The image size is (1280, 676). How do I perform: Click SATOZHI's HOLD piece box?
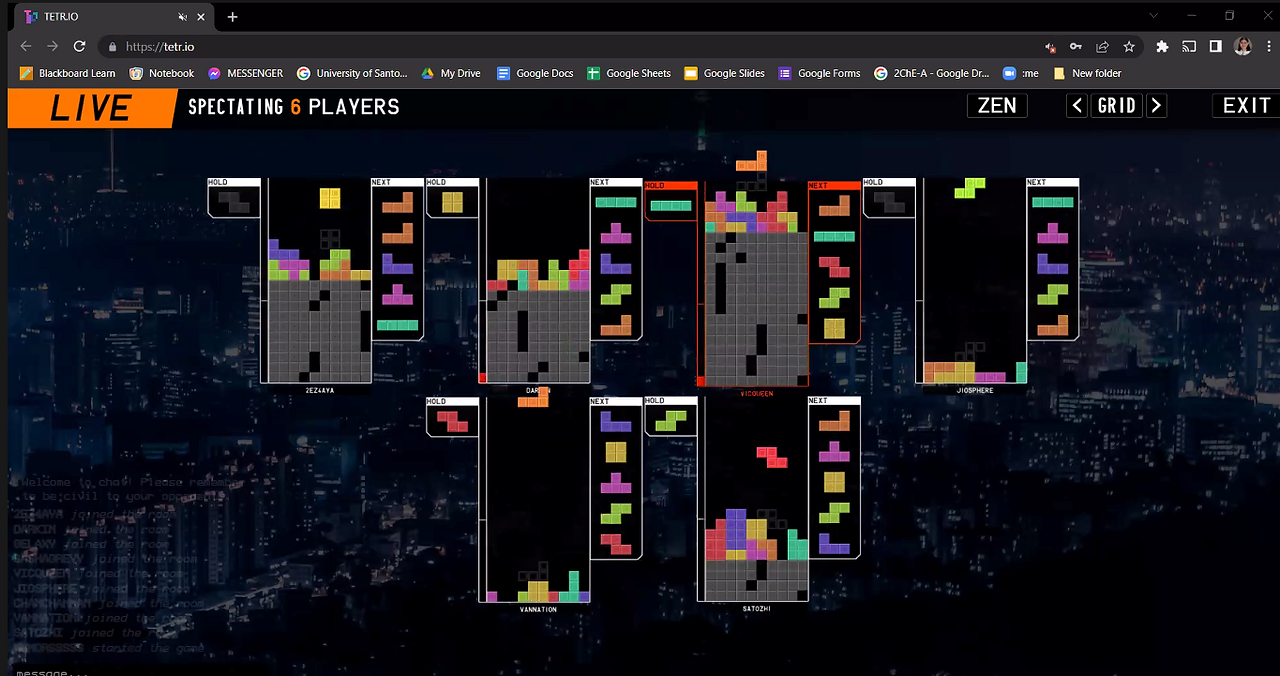coord(670,416)
